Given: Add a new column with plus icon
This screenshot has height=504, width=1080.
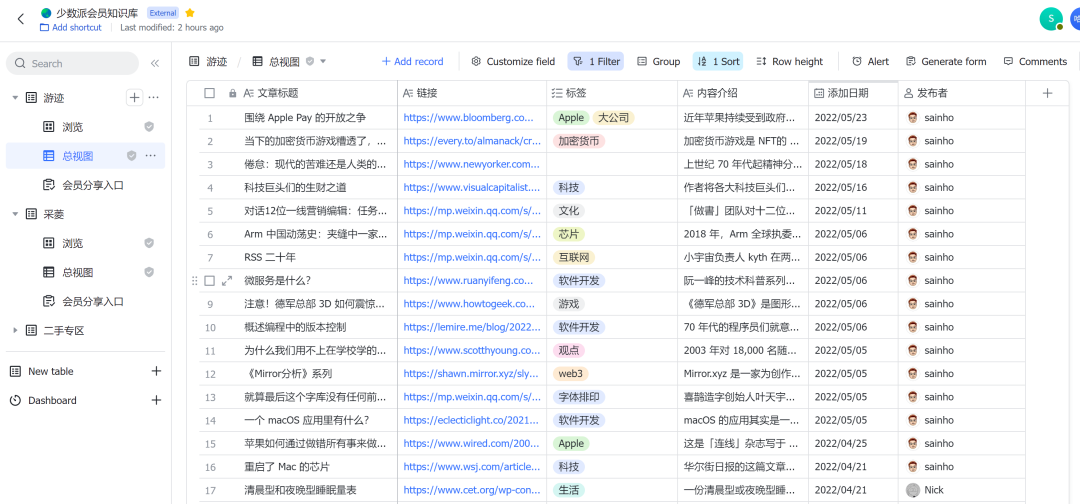Looking at the screenshot, I should tap(1047, 93).
